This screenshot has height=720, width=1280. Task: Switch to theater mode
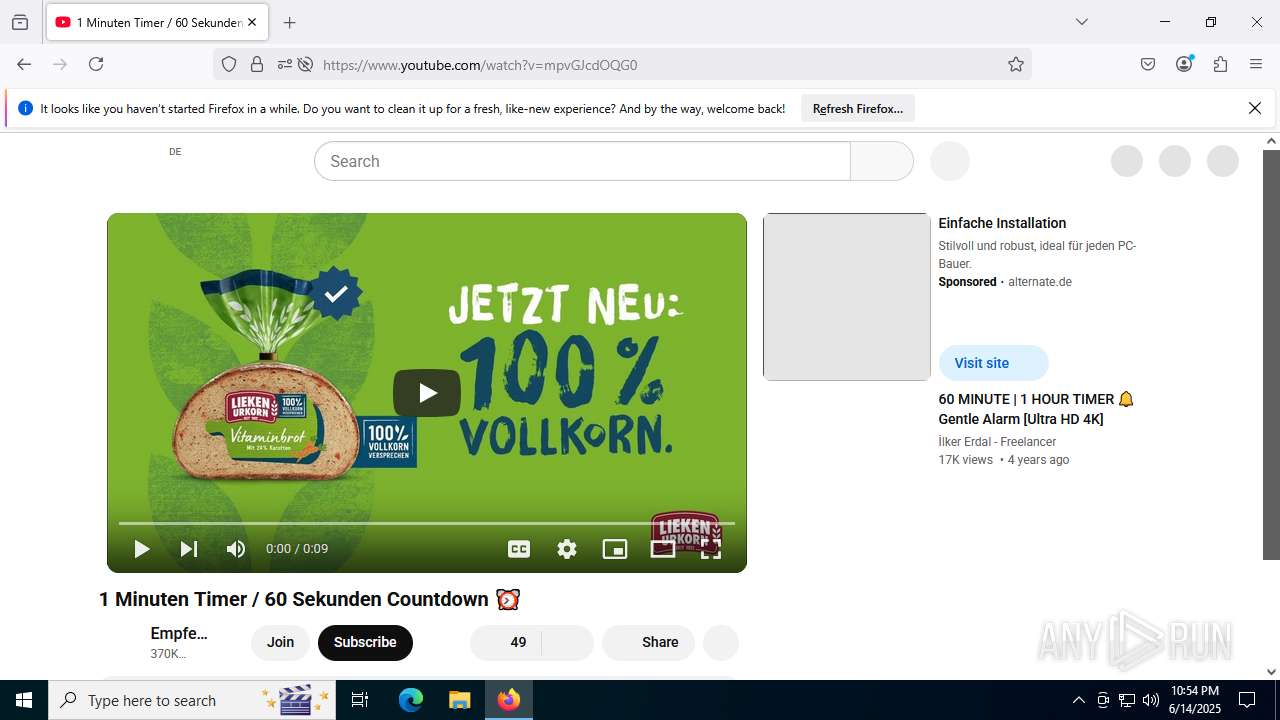[663, 549]
